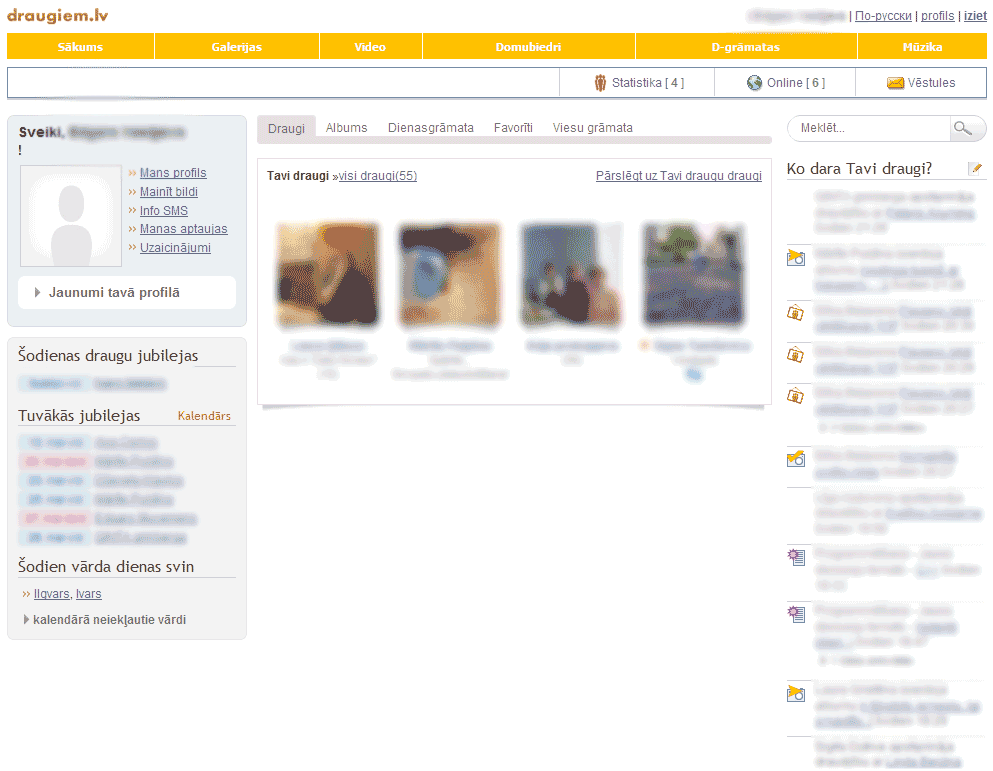
Task: Switch language with По-русски link
Action: click(x=883, y=16)
